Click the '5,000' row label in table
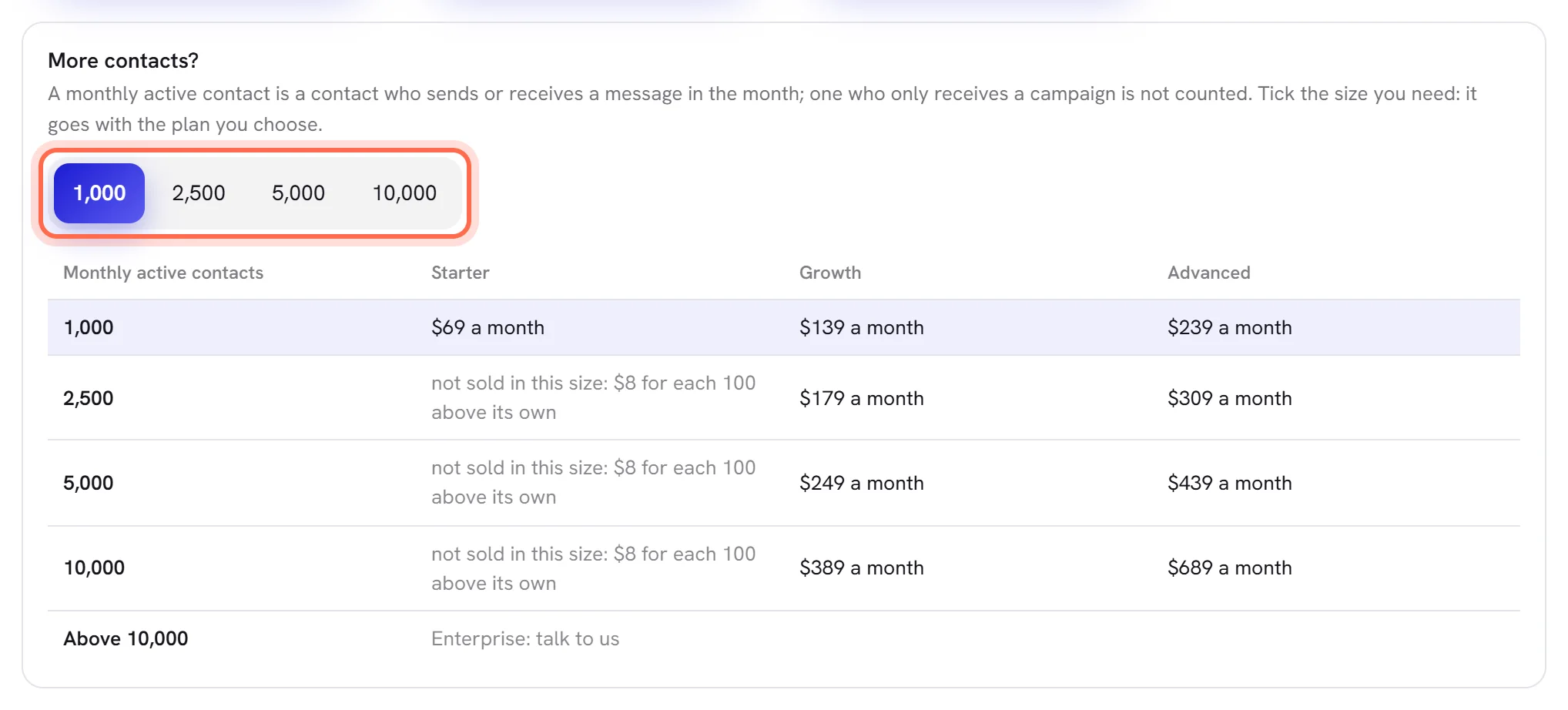The width and height of the screenshot is (1568, 710). (89, 483)
